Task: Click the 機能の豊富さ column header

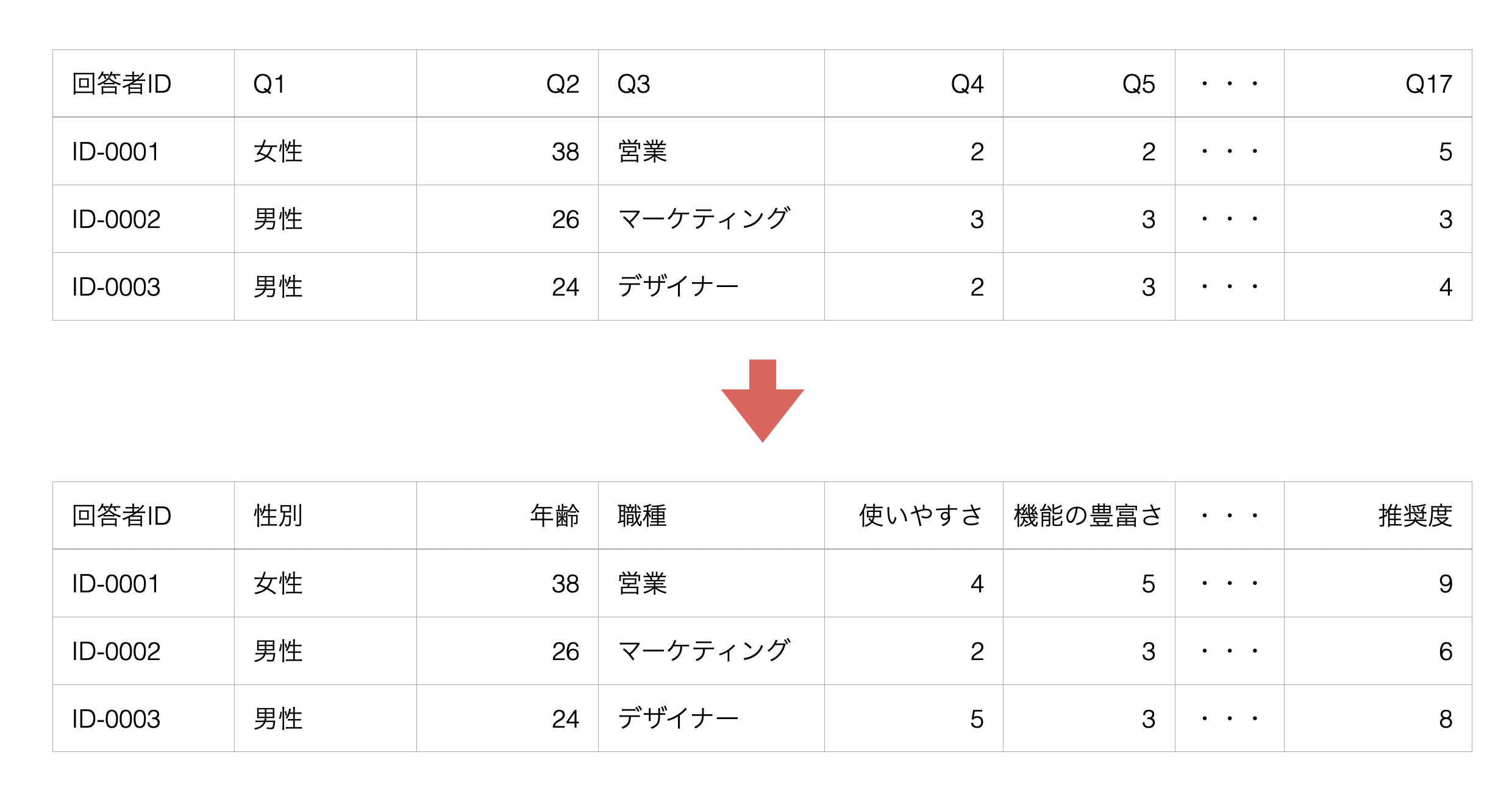Action: pos(1089,516)
